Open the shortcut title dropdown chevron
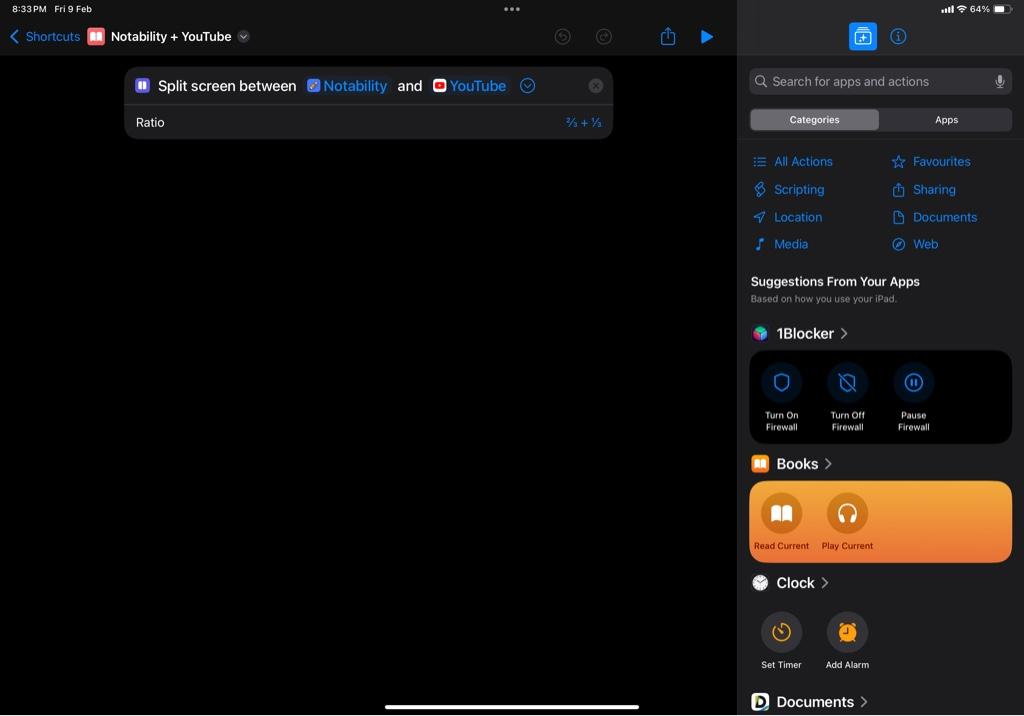Viewport: 1024px width, 716px height. coord(244,37)
